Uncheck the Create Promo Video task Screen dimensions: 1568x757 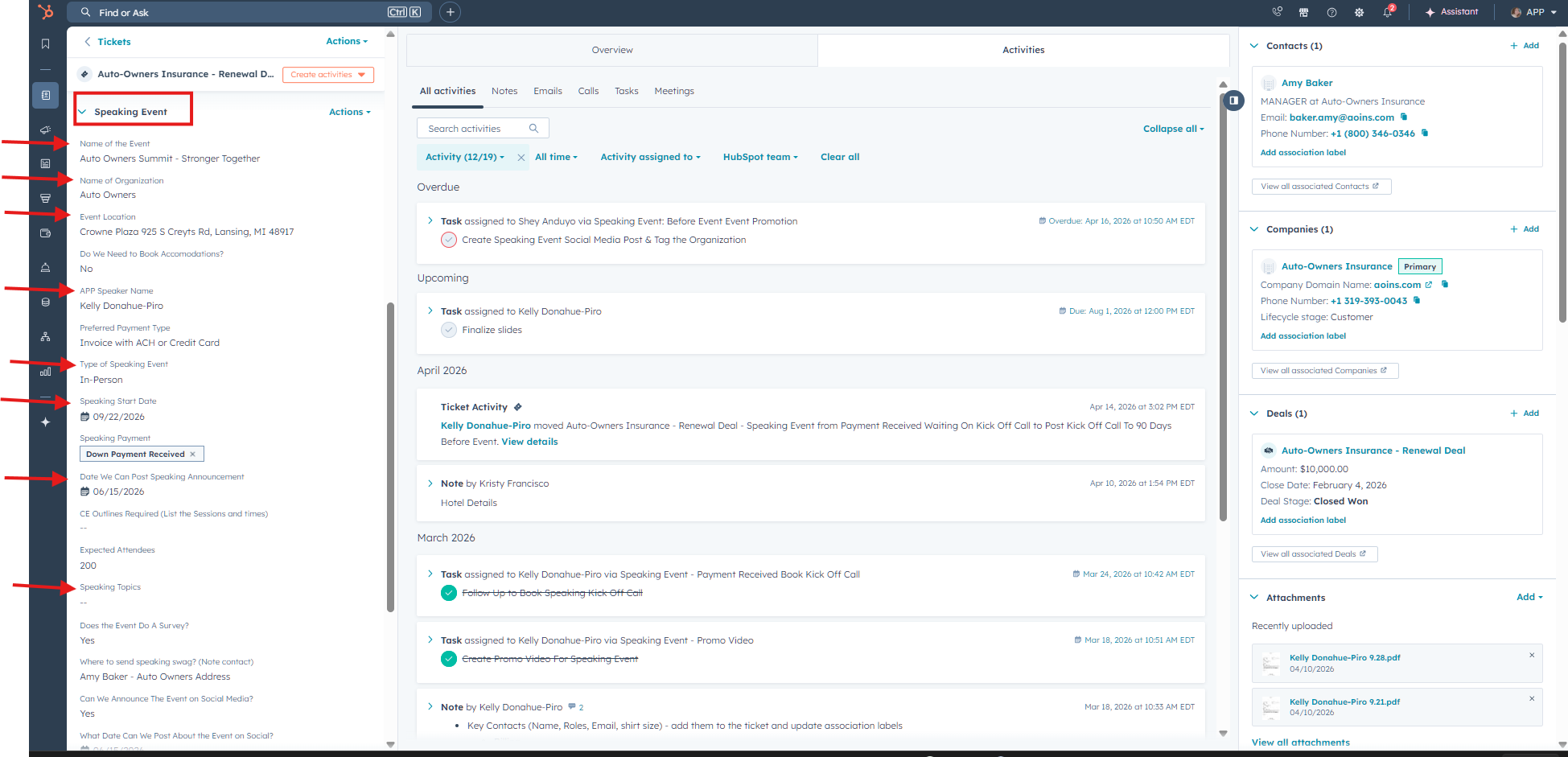[x=449, y=659]
